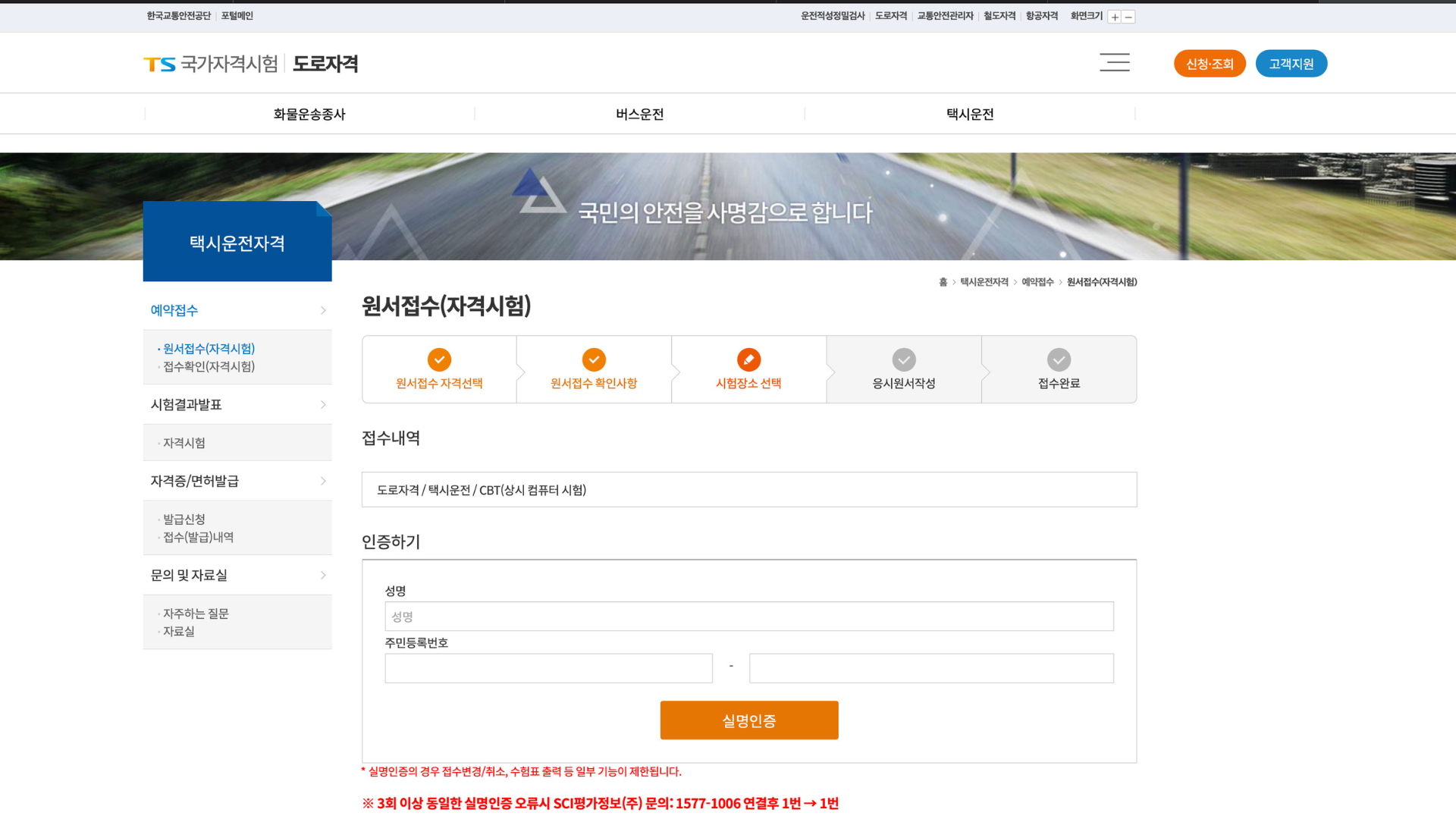Click the 신청·조회 button

click(x=1209, y=64)
